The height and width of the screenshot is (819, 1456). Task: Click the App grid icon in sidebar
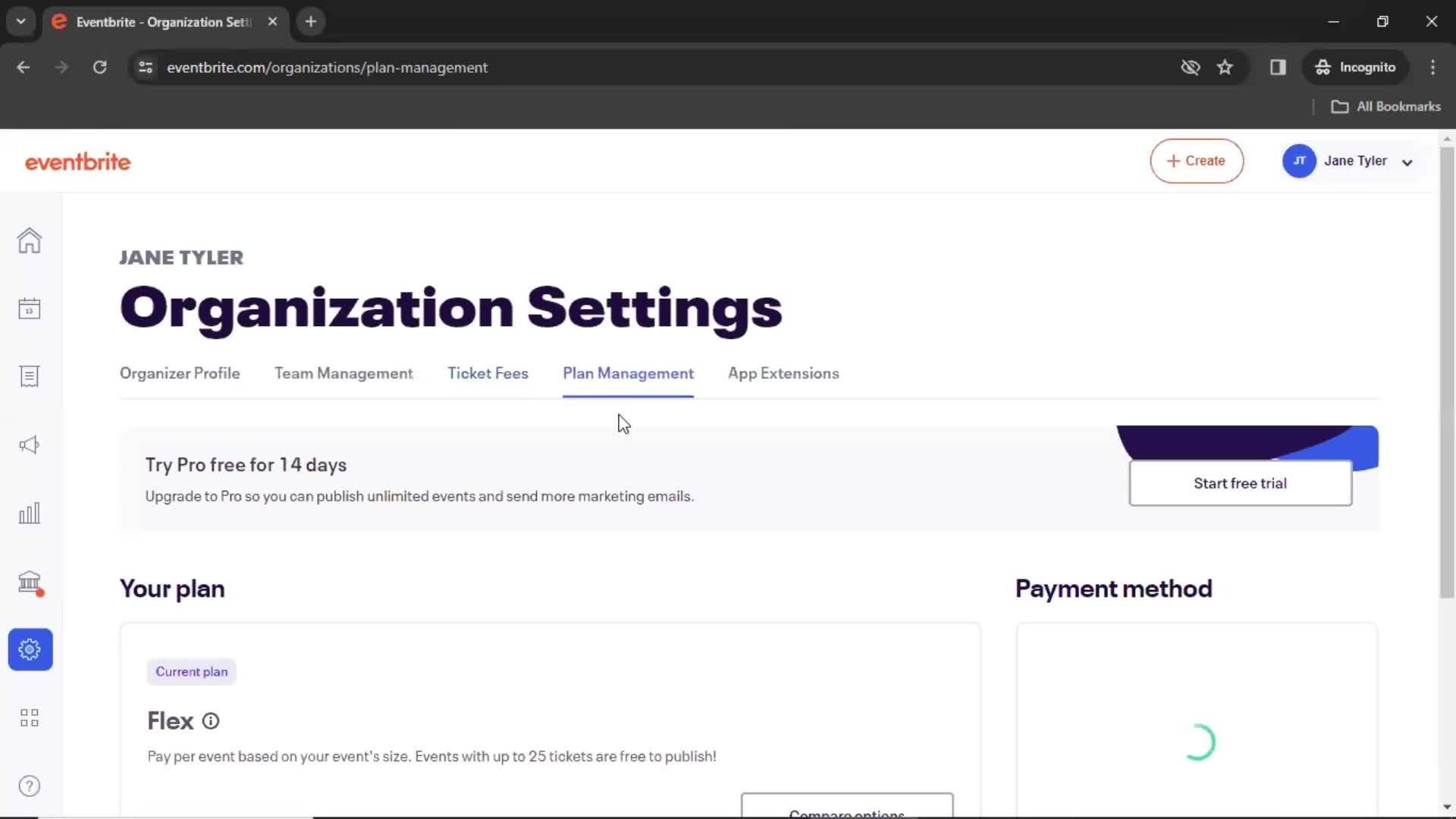29,718
